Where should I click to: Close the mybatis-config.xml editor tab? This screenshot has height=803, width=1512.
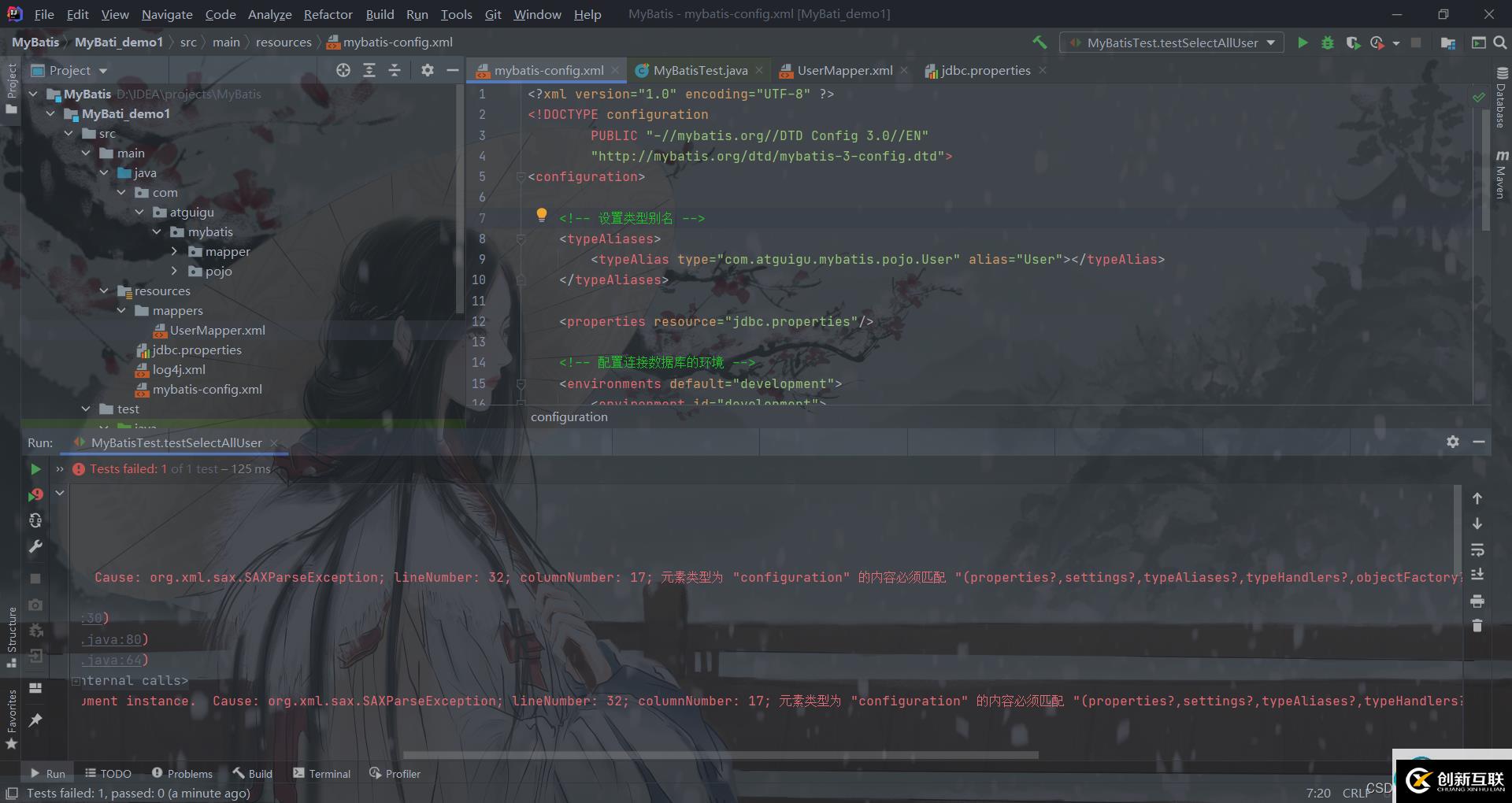615,70
